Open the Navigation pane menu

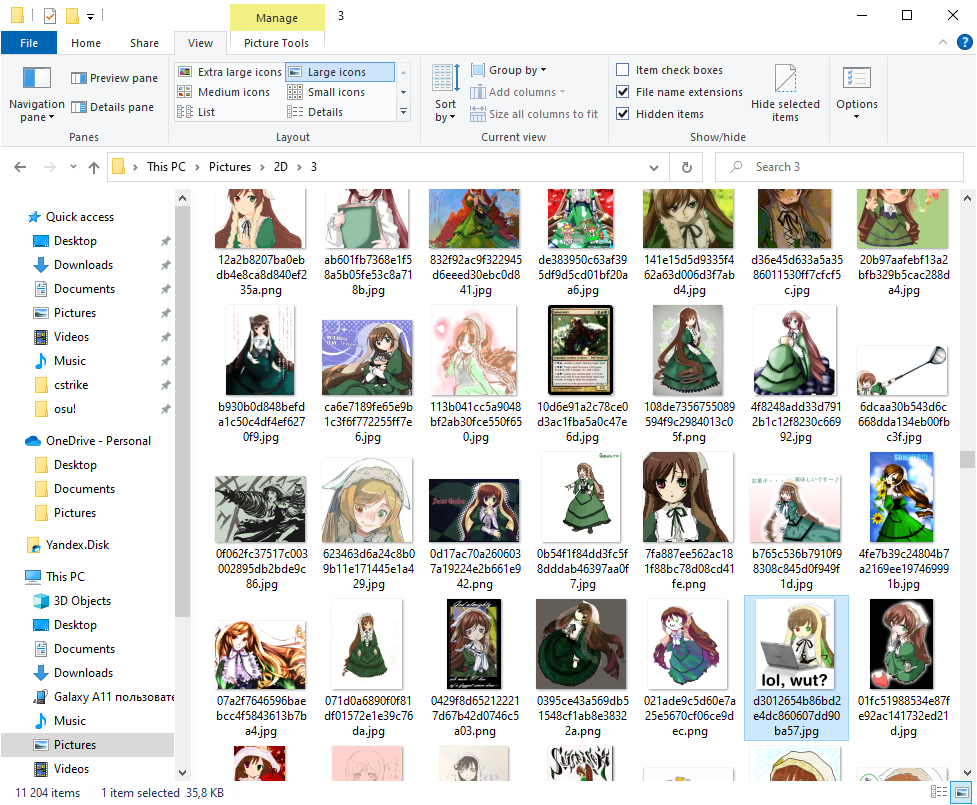tap(36, 95)
